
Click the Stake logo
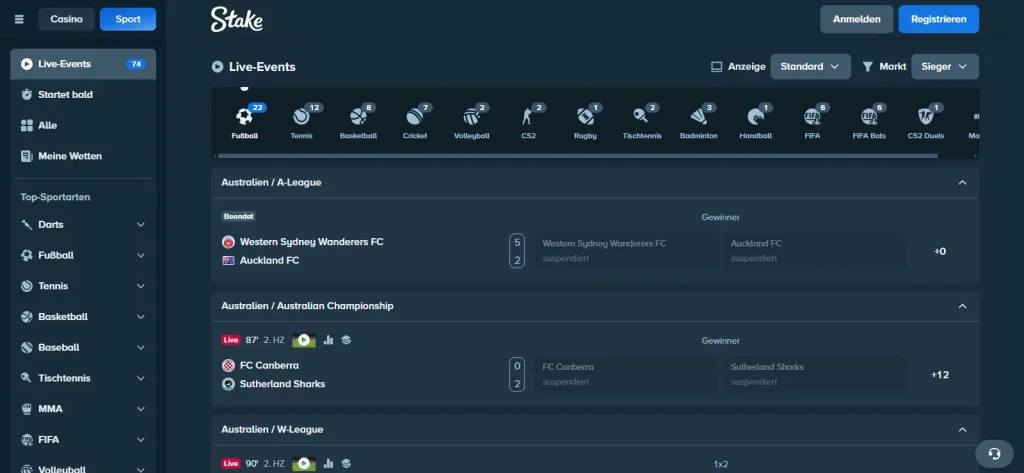coord(236,20)
